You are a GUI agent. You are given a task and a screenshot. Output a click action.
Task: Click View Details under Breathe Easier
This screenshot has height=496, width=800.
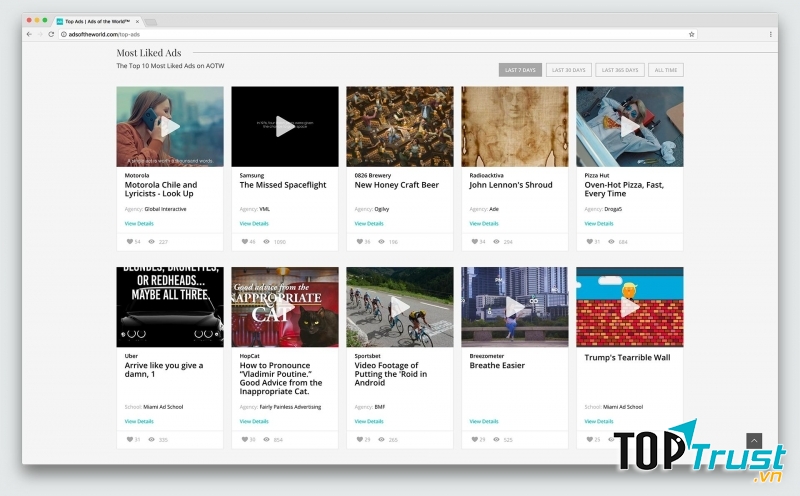click(x=484, y=421)
